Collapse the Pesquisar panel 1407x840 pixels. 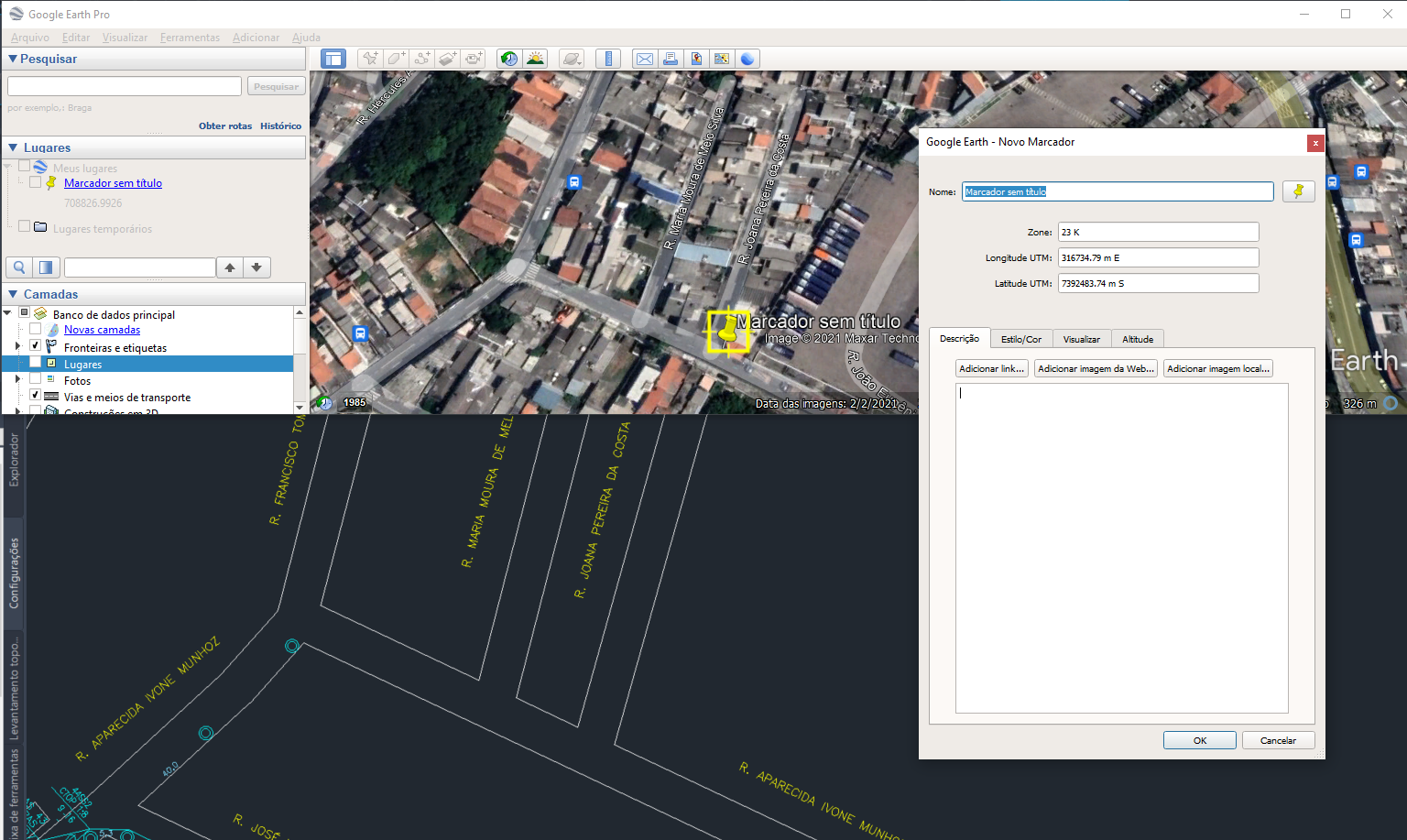13,59
